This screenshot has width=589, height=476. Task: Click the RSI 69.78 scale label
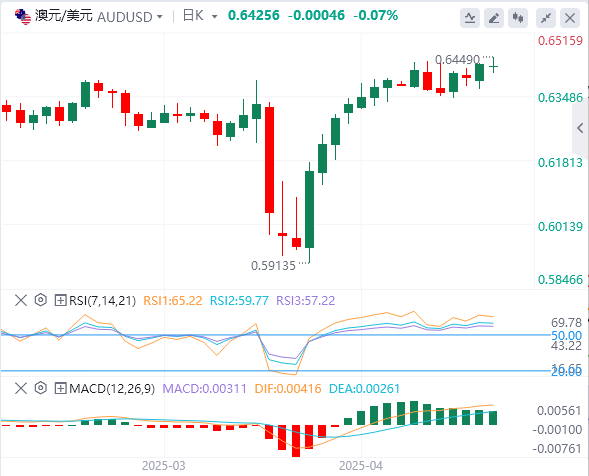[x=566, y=322]
